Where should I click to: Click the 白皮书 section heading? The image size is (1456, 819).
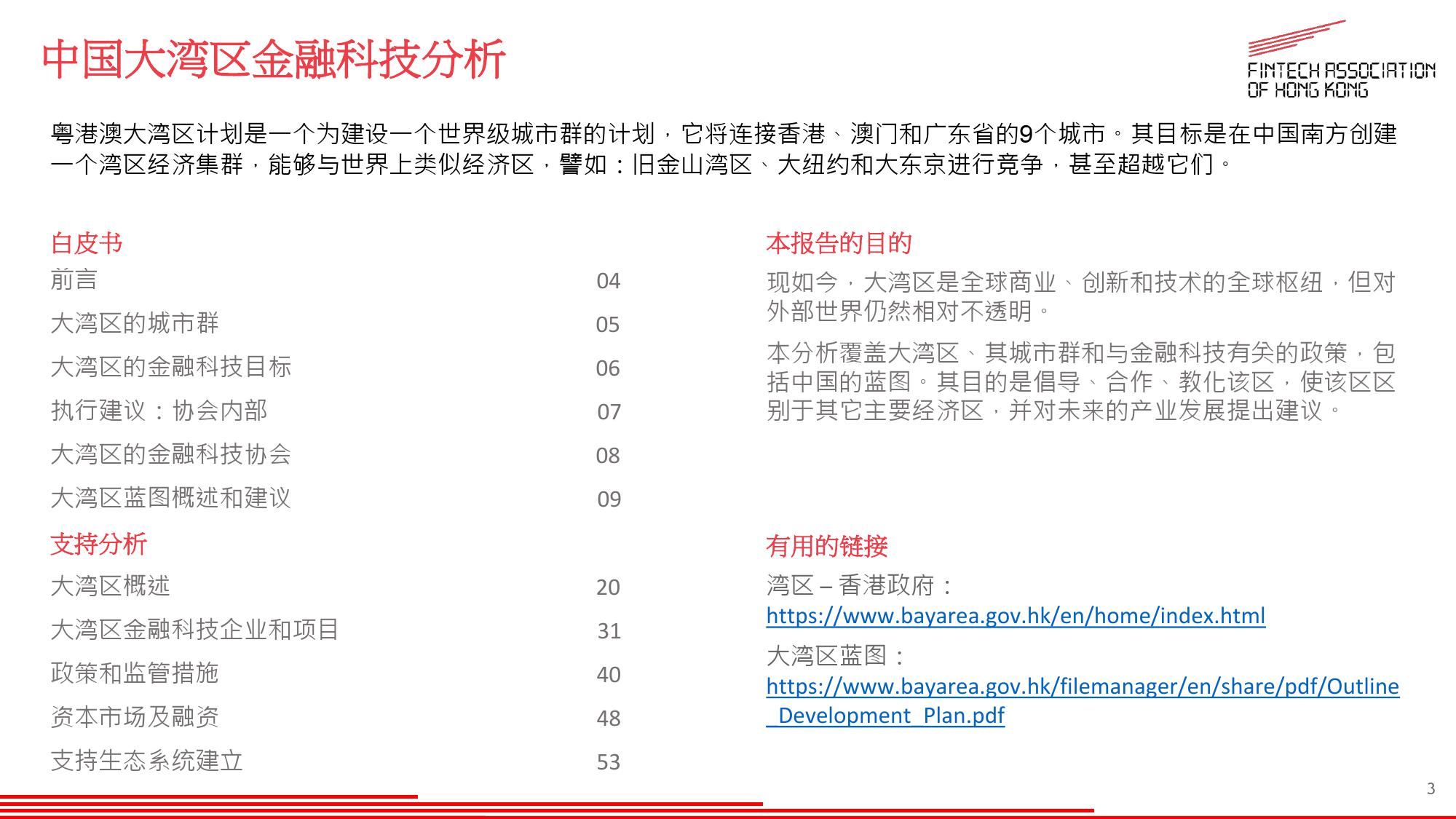coord(87,243)
